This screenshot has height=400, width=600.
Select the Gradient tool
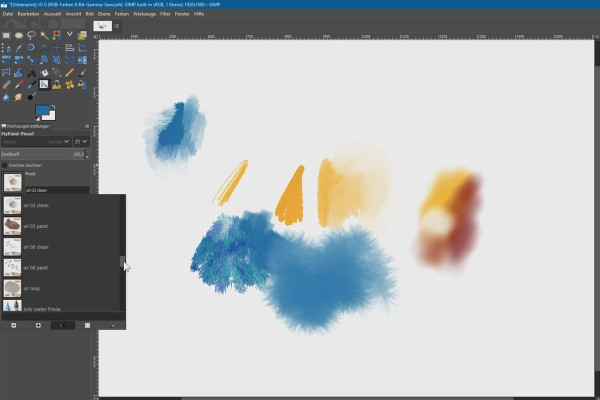click(57, 72)
